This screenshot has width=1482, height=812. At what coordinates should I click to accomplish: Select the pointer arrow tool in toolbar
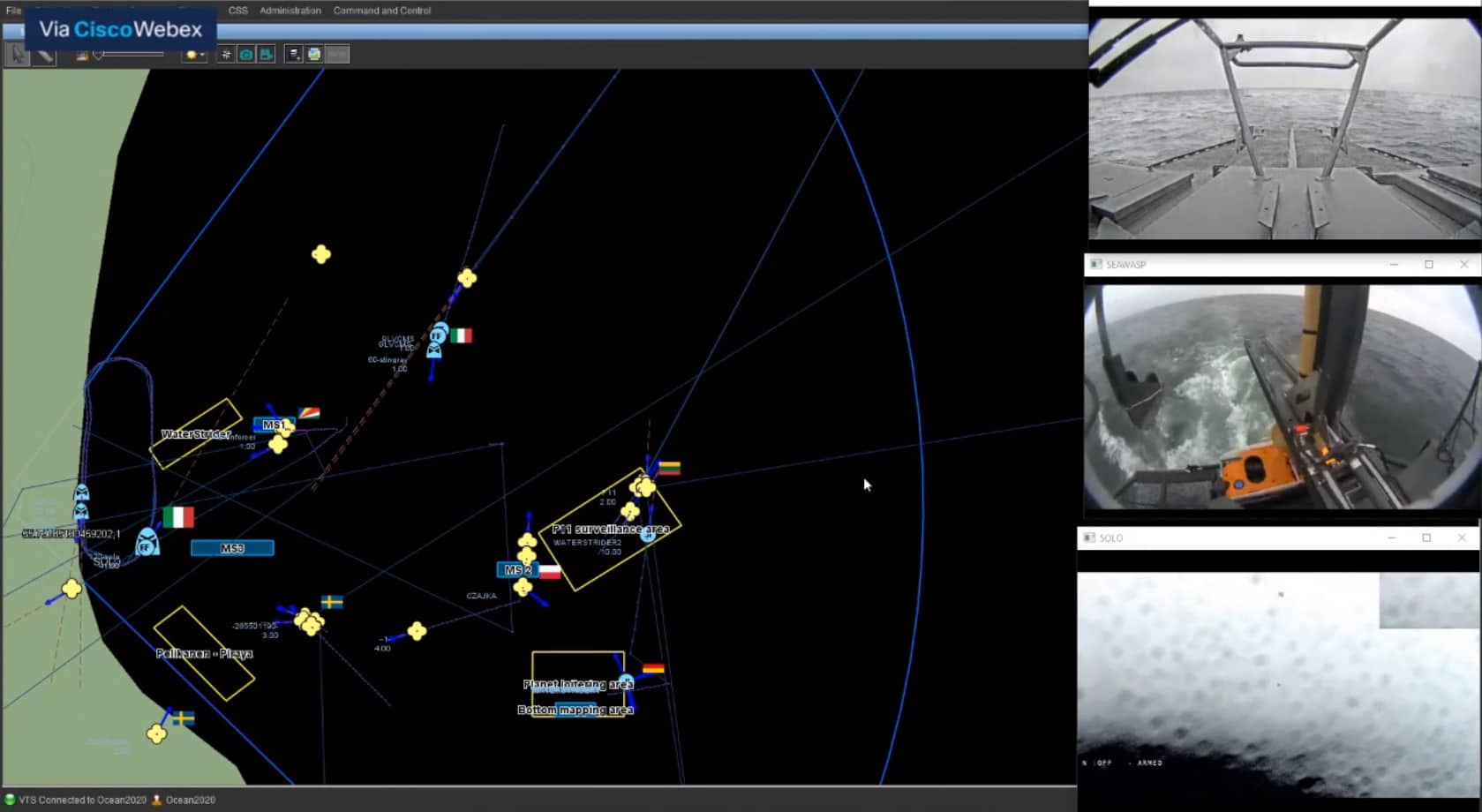17,55
